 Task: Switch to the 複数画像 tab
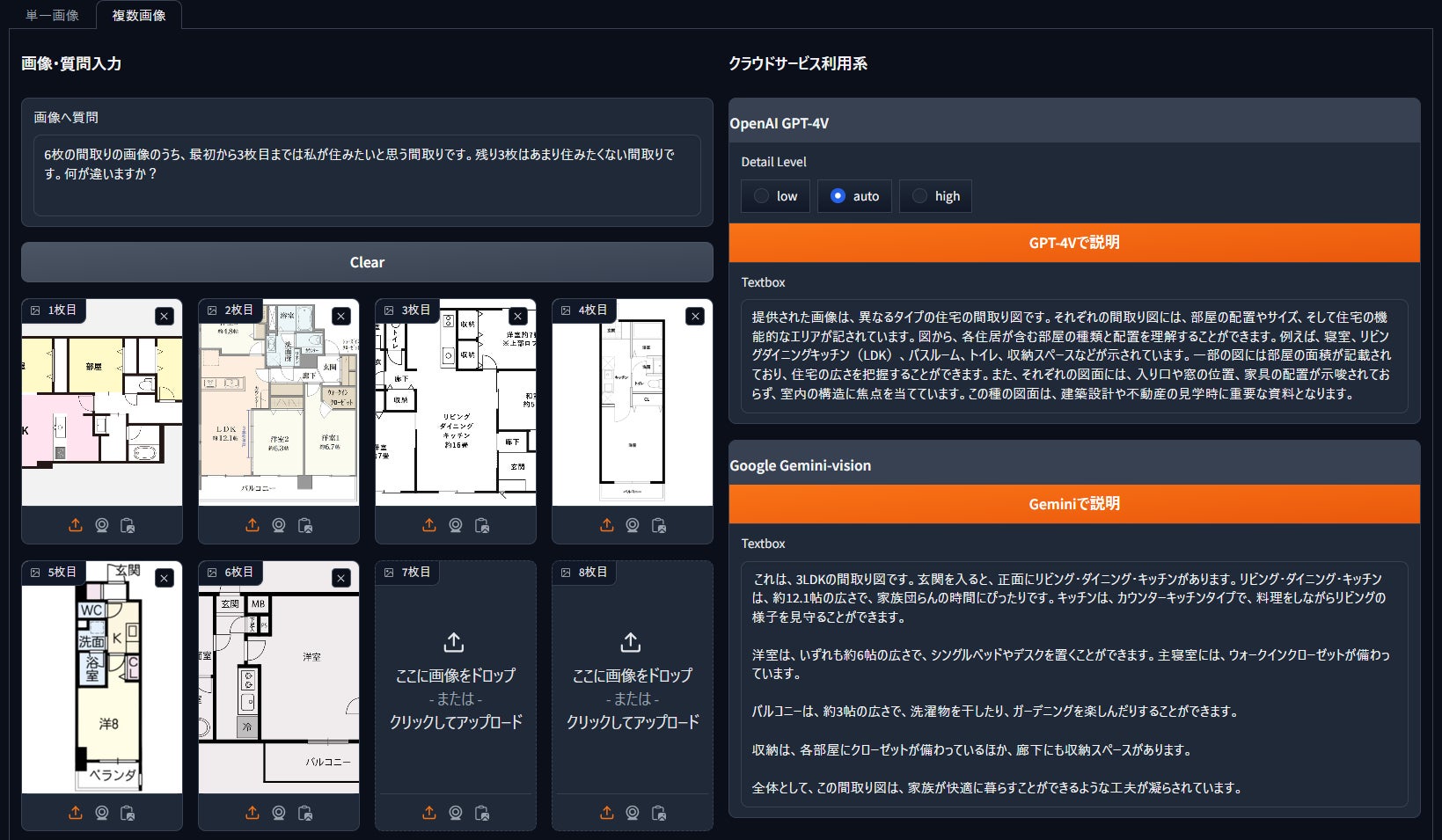(138, 14)
